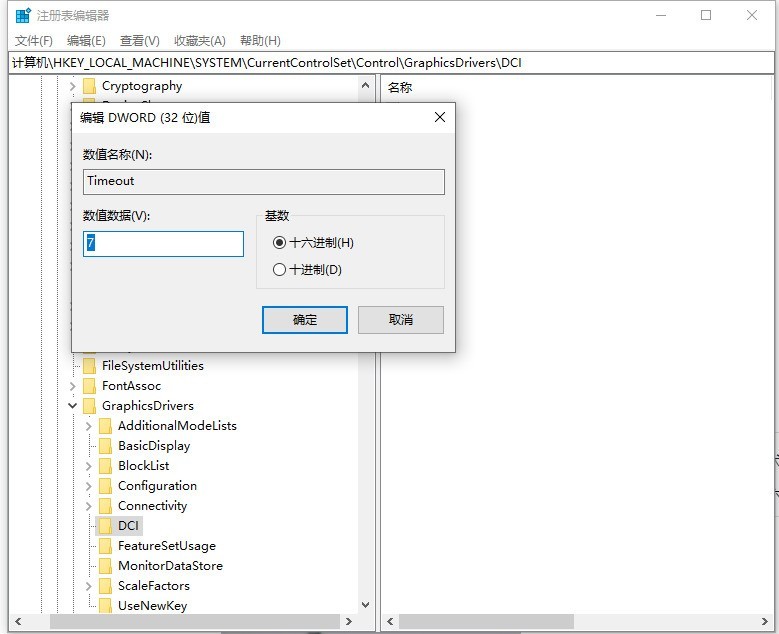
Task: Select the MonitorDataStore tree item
Action: [170, 565]
